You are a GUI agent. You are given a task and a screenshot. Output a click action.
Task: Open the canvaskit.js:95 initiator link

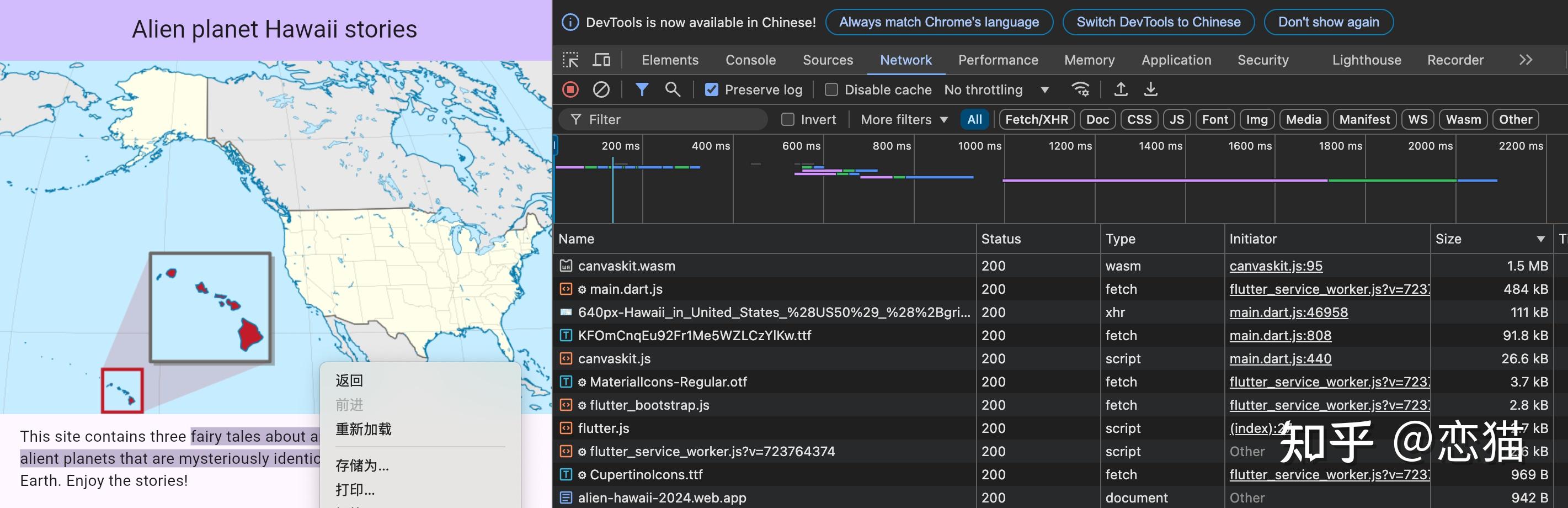coord(1275,266)
